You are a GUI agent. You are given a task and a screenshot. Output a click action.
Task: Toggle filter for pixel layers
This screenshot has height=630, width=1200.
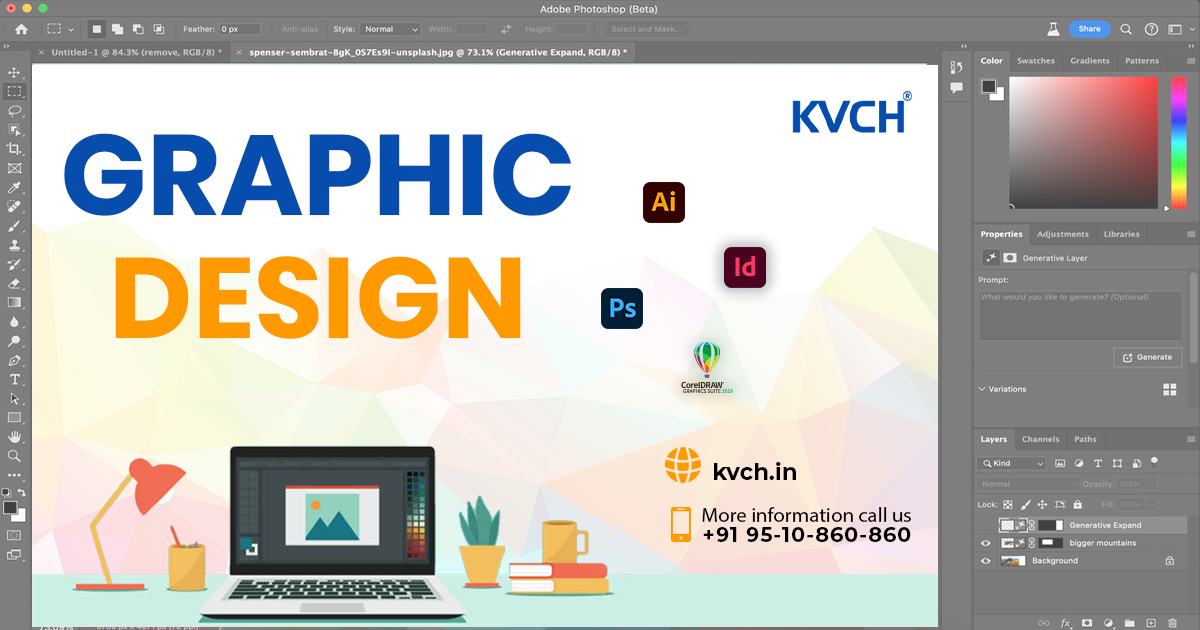1061,464
